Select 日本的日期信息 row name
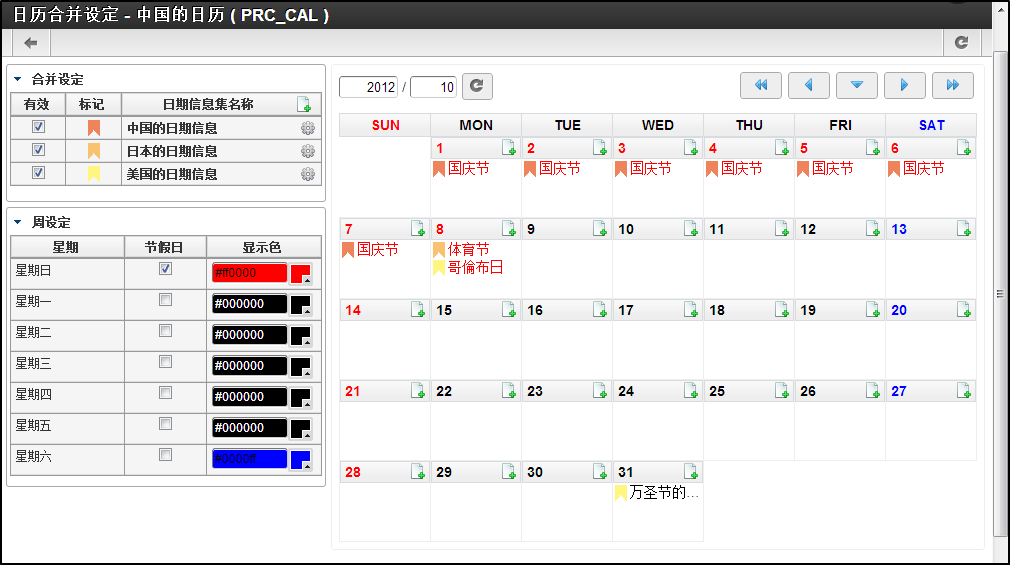 172,151
